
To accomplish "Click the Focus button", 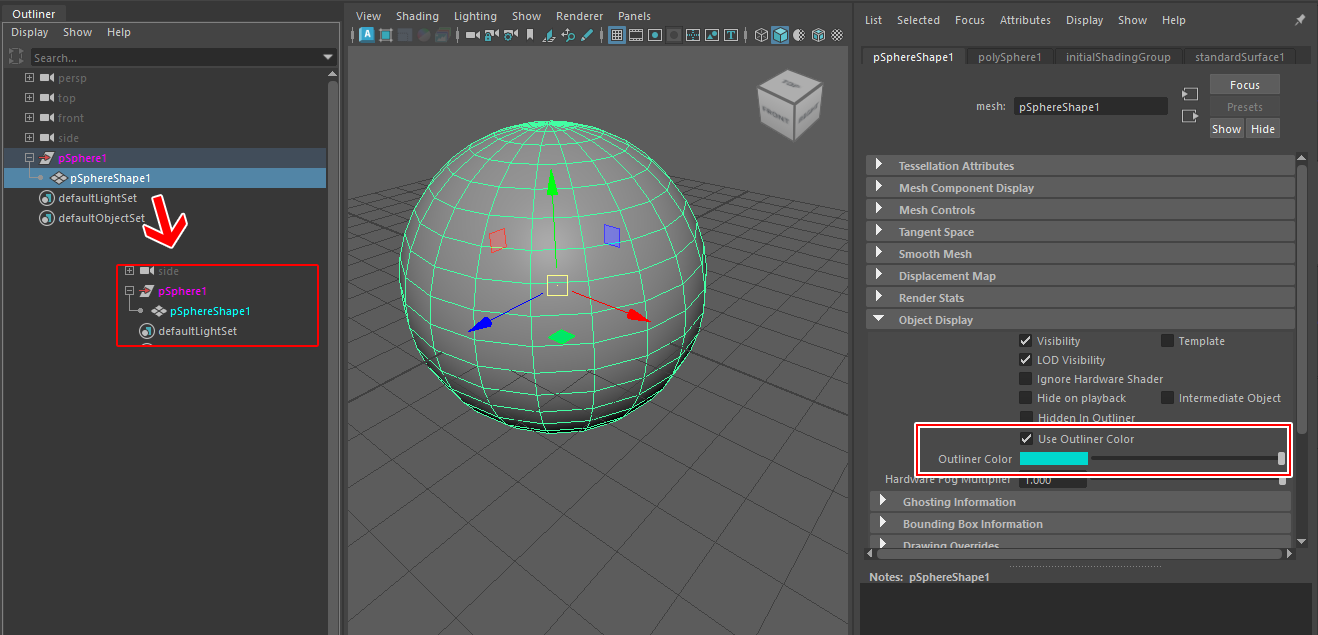I will coord(1244,85).
